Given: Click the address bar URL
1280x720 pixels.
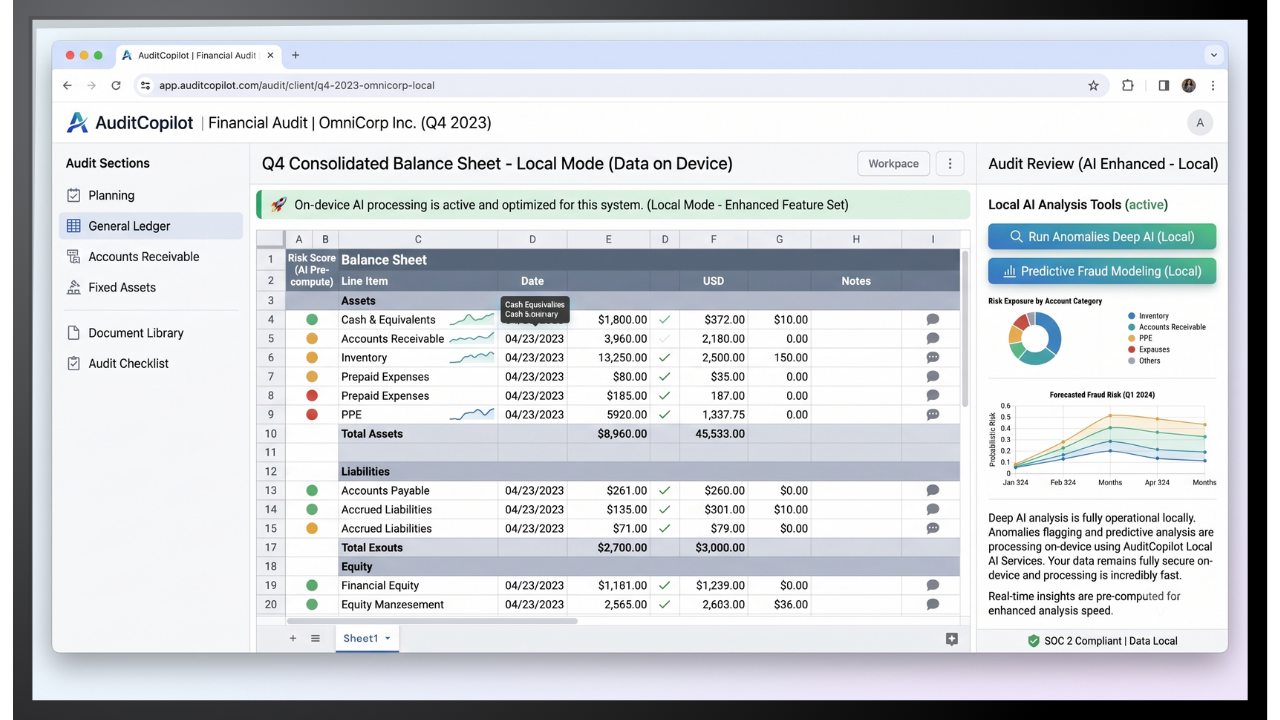Looking at the screenshot, I should coord(297,86).
